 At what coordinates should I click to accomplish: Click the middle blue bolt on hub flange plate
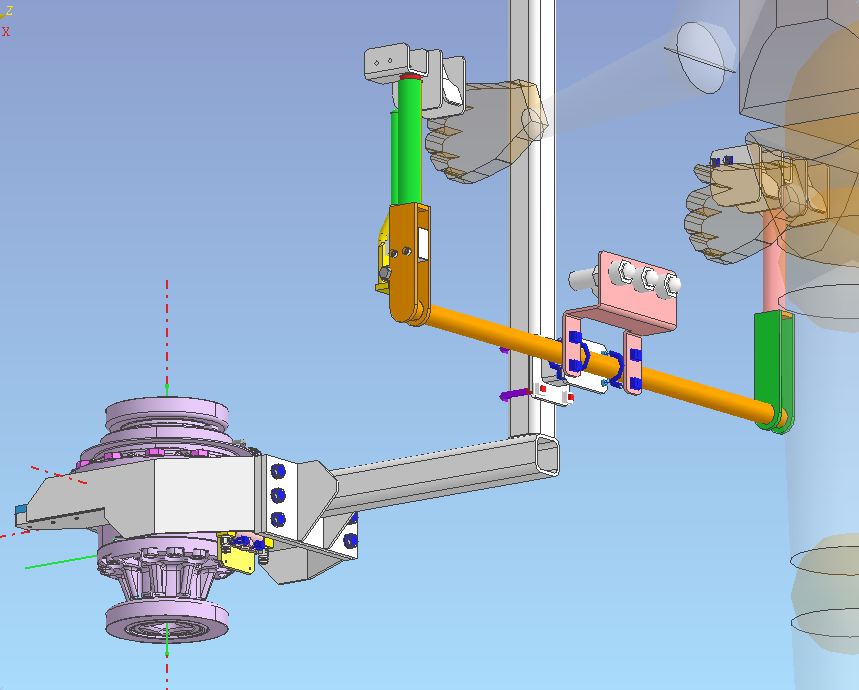click(x=278, y=495)
